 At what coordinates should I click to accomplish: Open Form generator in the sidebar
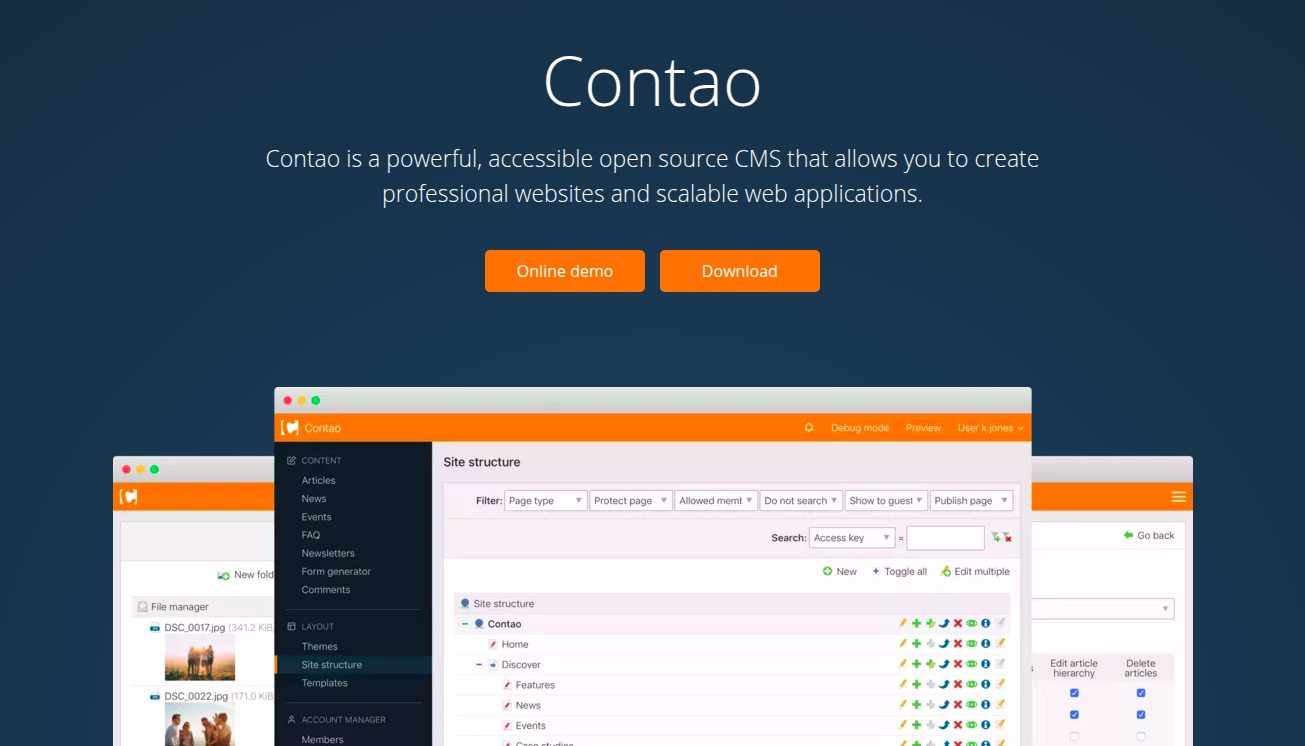point(336,572)
